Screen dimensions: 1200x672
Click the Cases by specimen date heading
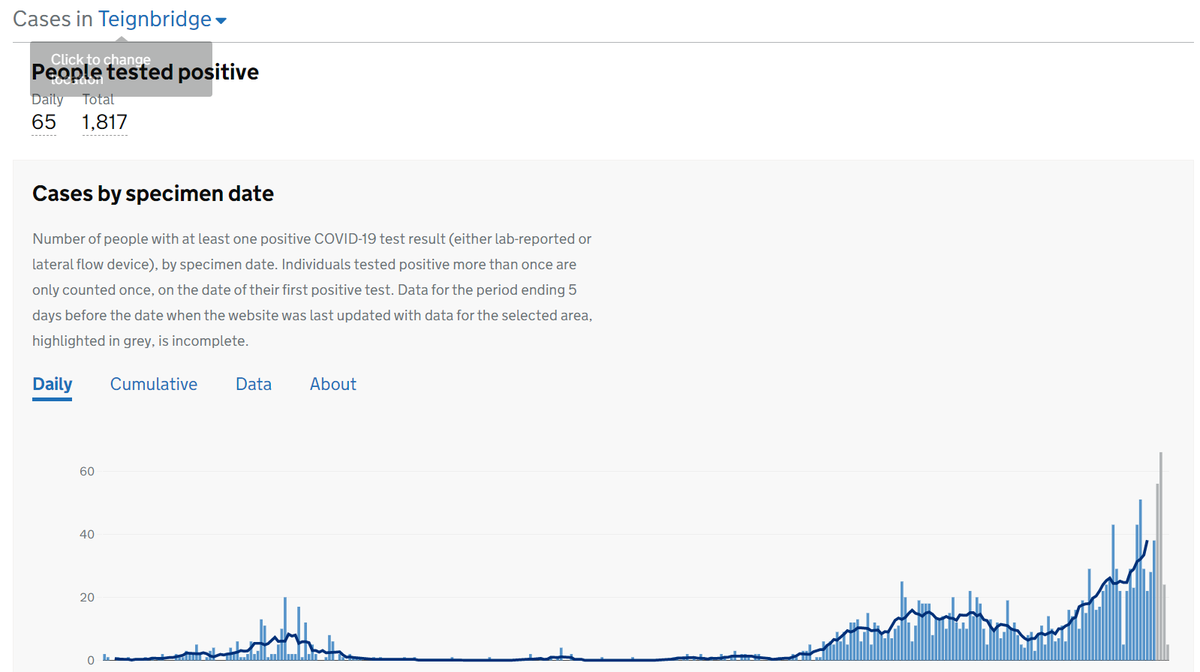tap(153, 194)
